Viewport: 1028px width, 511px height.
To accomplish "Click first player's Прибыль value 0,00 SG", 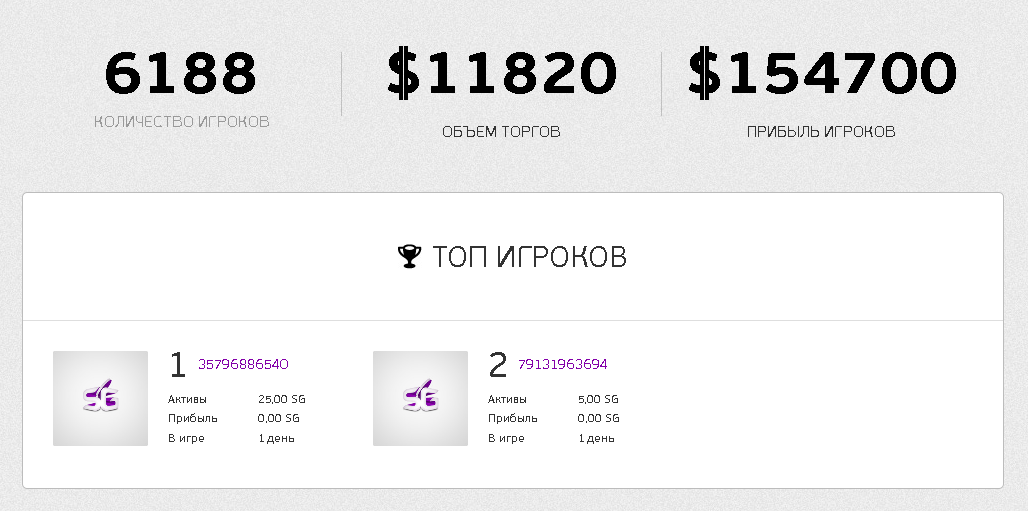I will [x=279, y=419].
